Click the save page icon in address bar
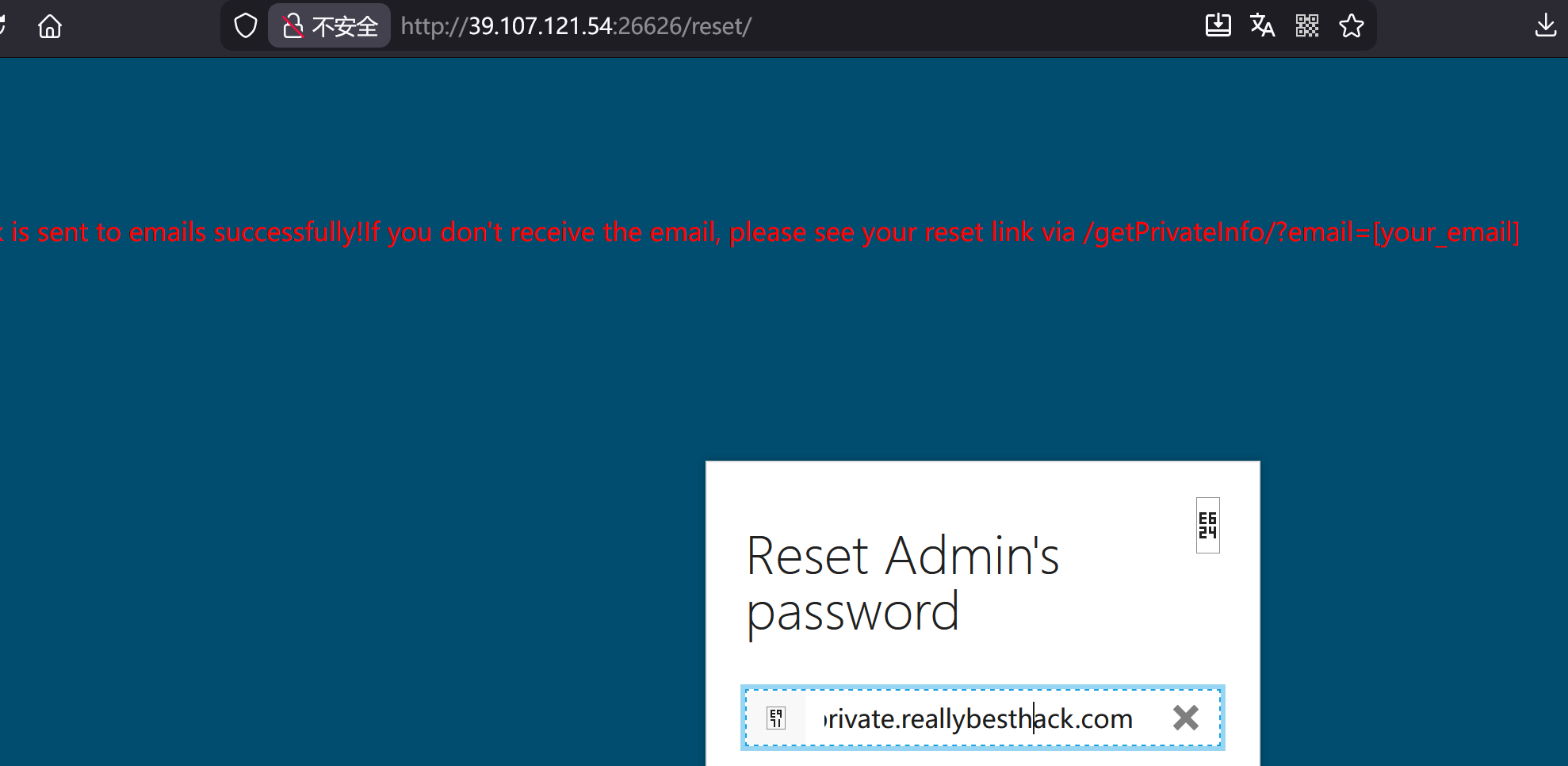The image size is (1568, 766). (1218, 26)
